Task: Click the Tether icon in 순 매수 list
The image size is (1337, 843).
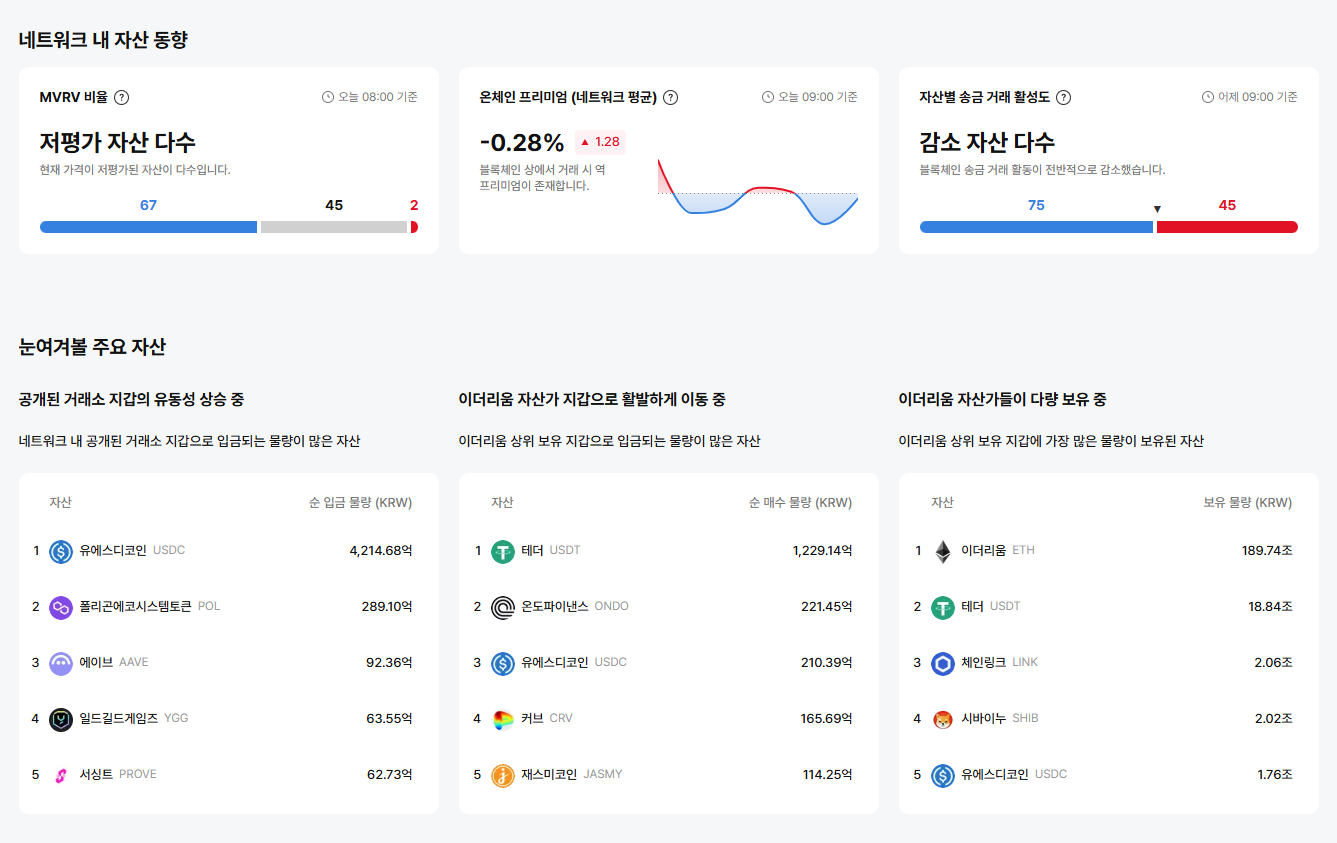Action: click(x=503, y=551)
